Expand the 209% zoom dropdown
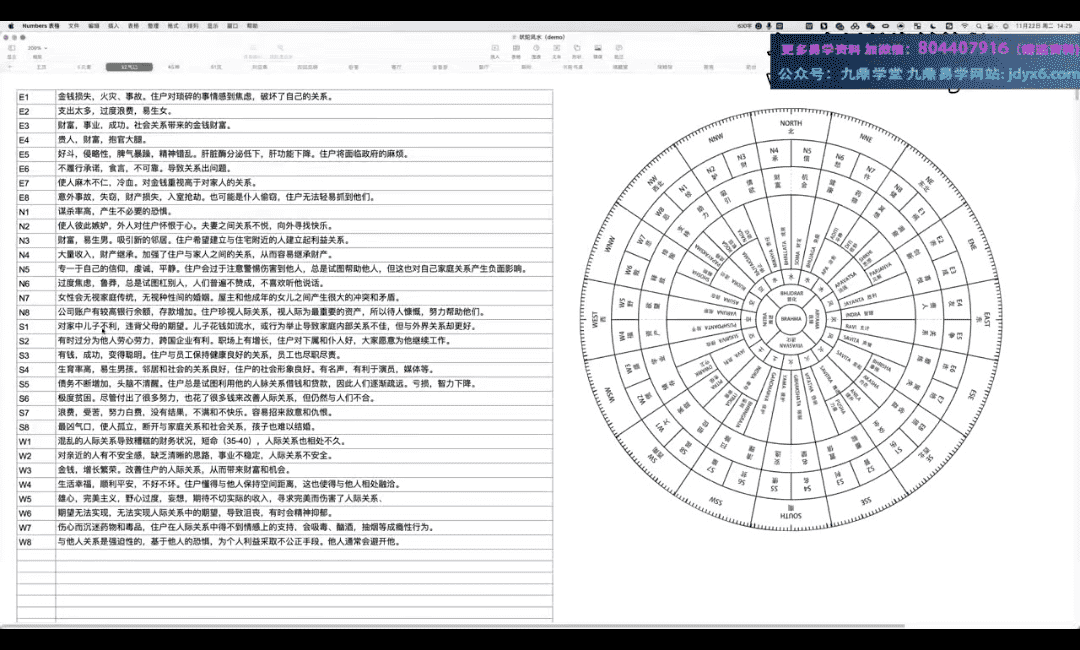The height and width of the screenshot is (650, 1080). tap(36, 47)
